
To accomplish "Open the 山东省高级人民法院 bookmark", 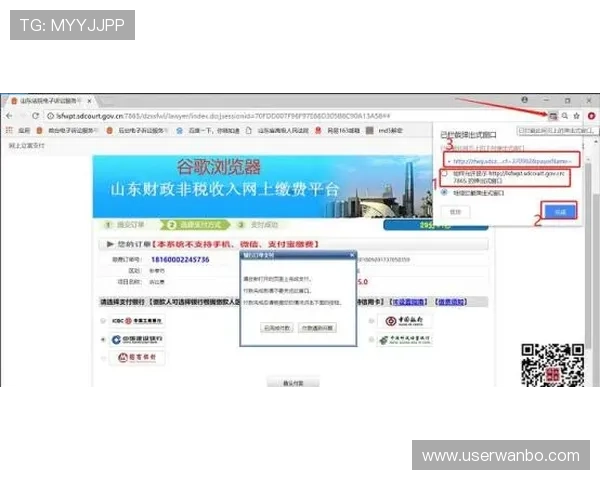I will pos(277,131).
